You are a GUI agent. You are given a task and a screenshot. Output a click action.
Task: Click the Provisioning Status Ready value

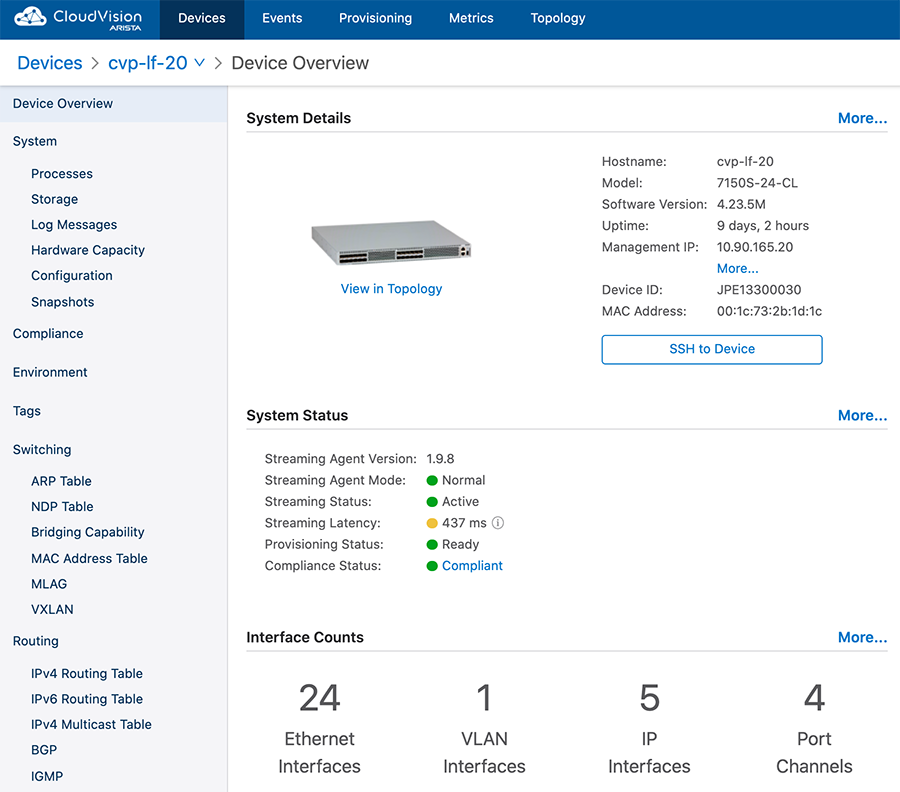coord(460,545)
